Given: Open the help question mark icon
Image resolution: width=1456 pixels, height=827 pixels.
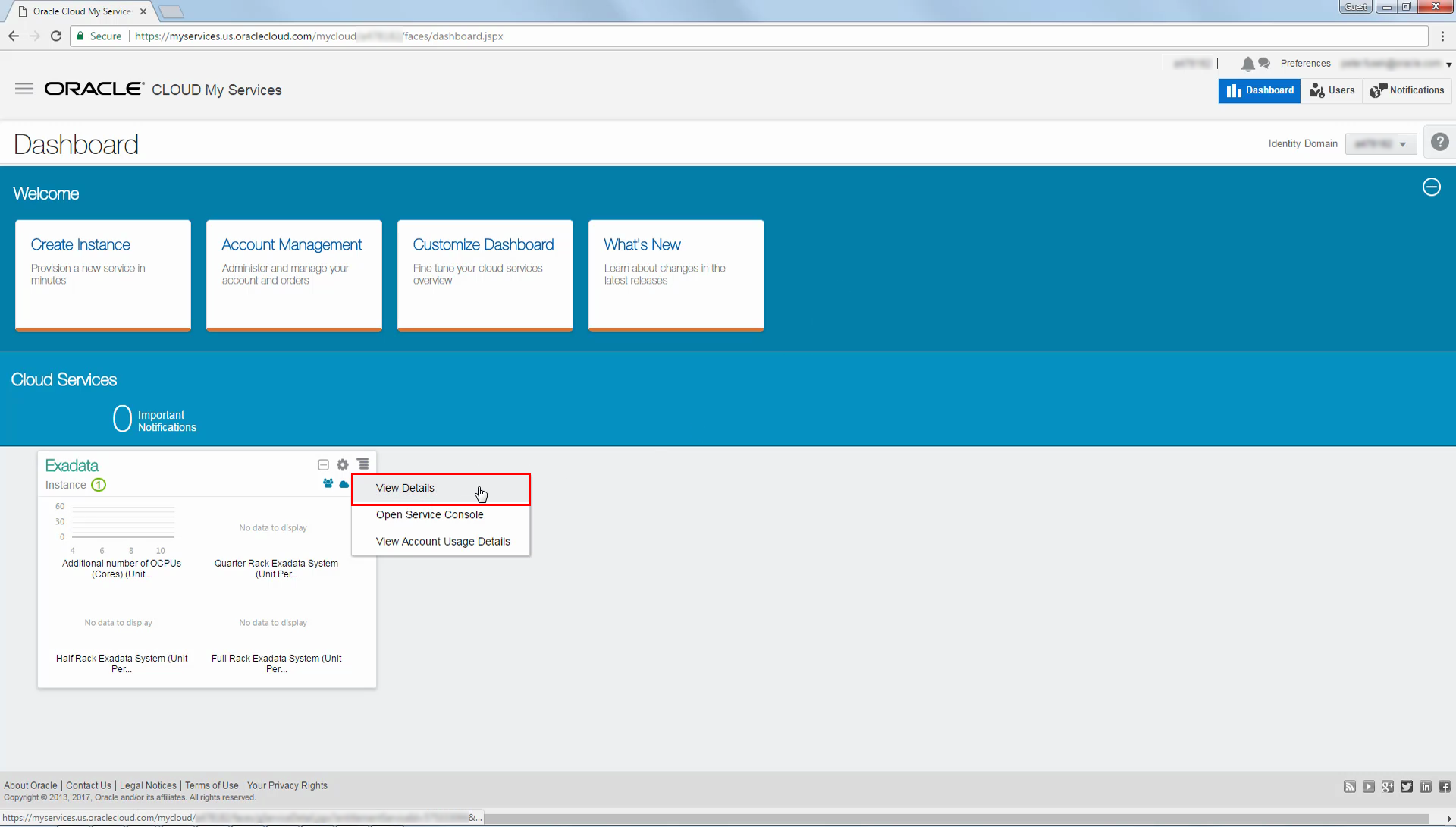Looking at the screenshot, I should pyautogui.click(x=1439, y=142).
